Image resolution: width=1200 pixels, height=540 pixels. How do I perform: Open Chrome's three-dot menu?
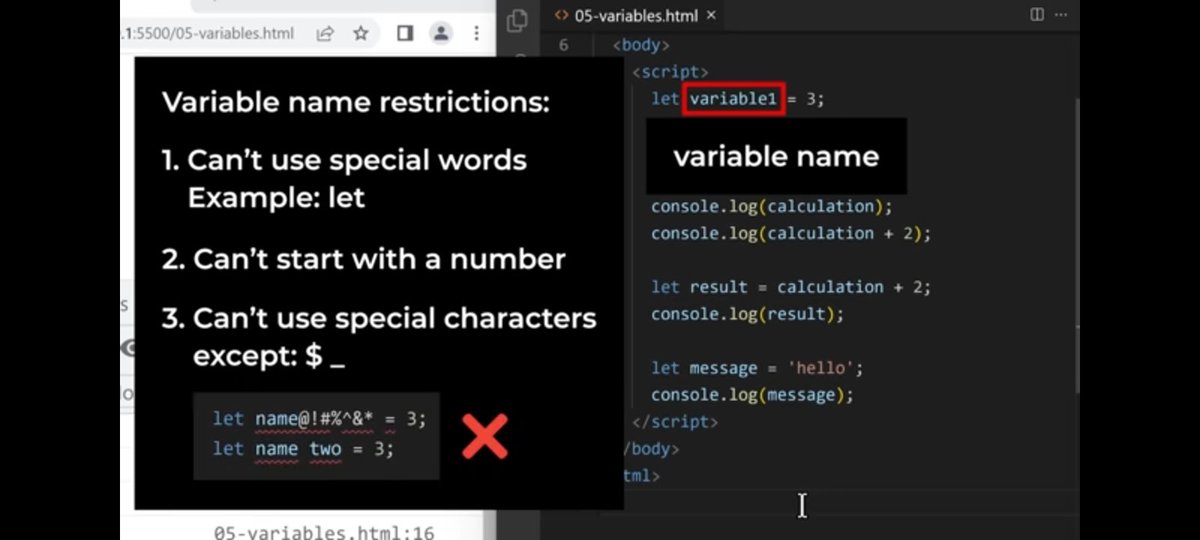coord(475,34)
